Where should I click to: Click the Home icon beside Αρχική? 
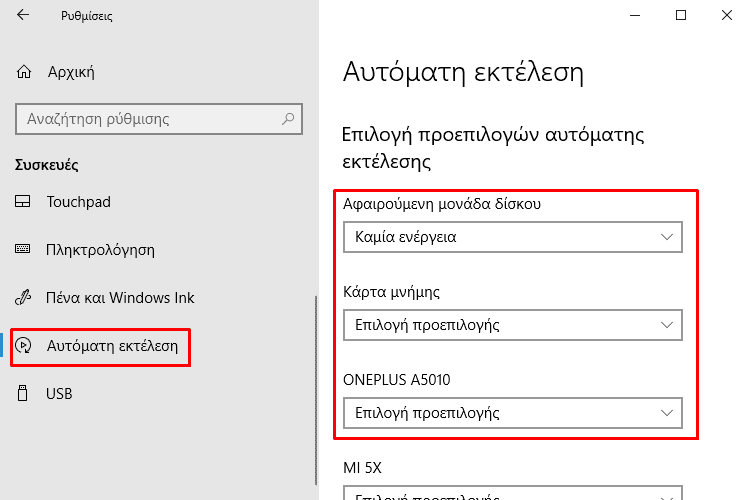(x=24, y=72)
